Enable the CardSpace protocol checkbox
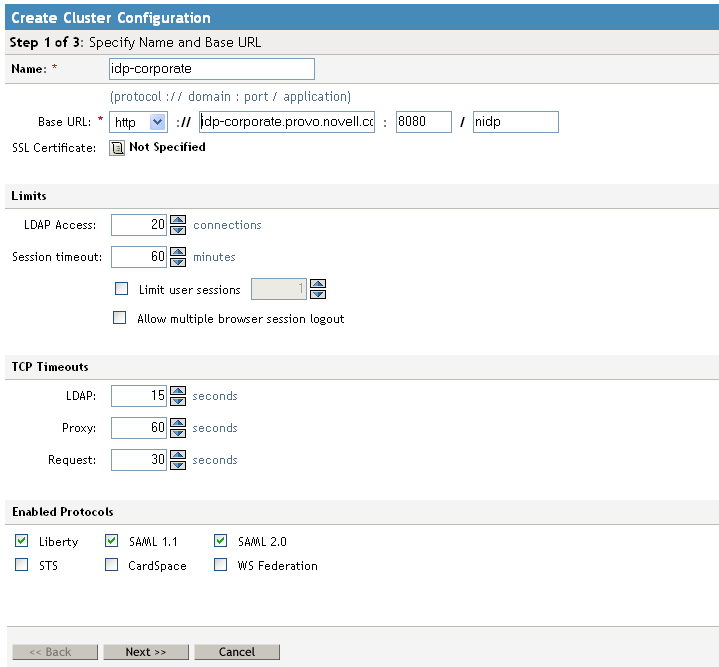This screenshot has width=719, height=667. pyautogui.click(x=111, y=564)
